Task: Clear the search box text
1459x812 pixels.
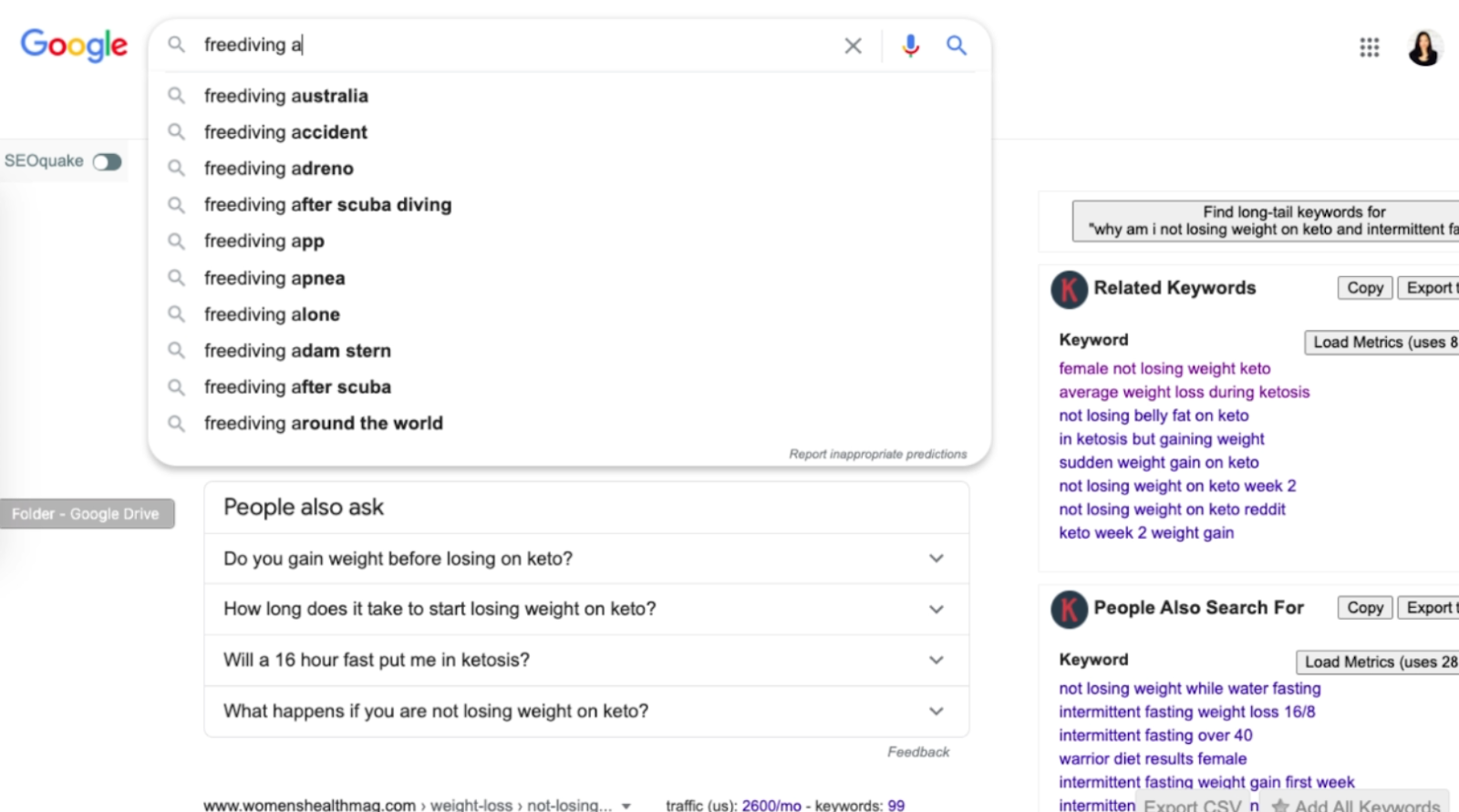Action: (853, 46)
